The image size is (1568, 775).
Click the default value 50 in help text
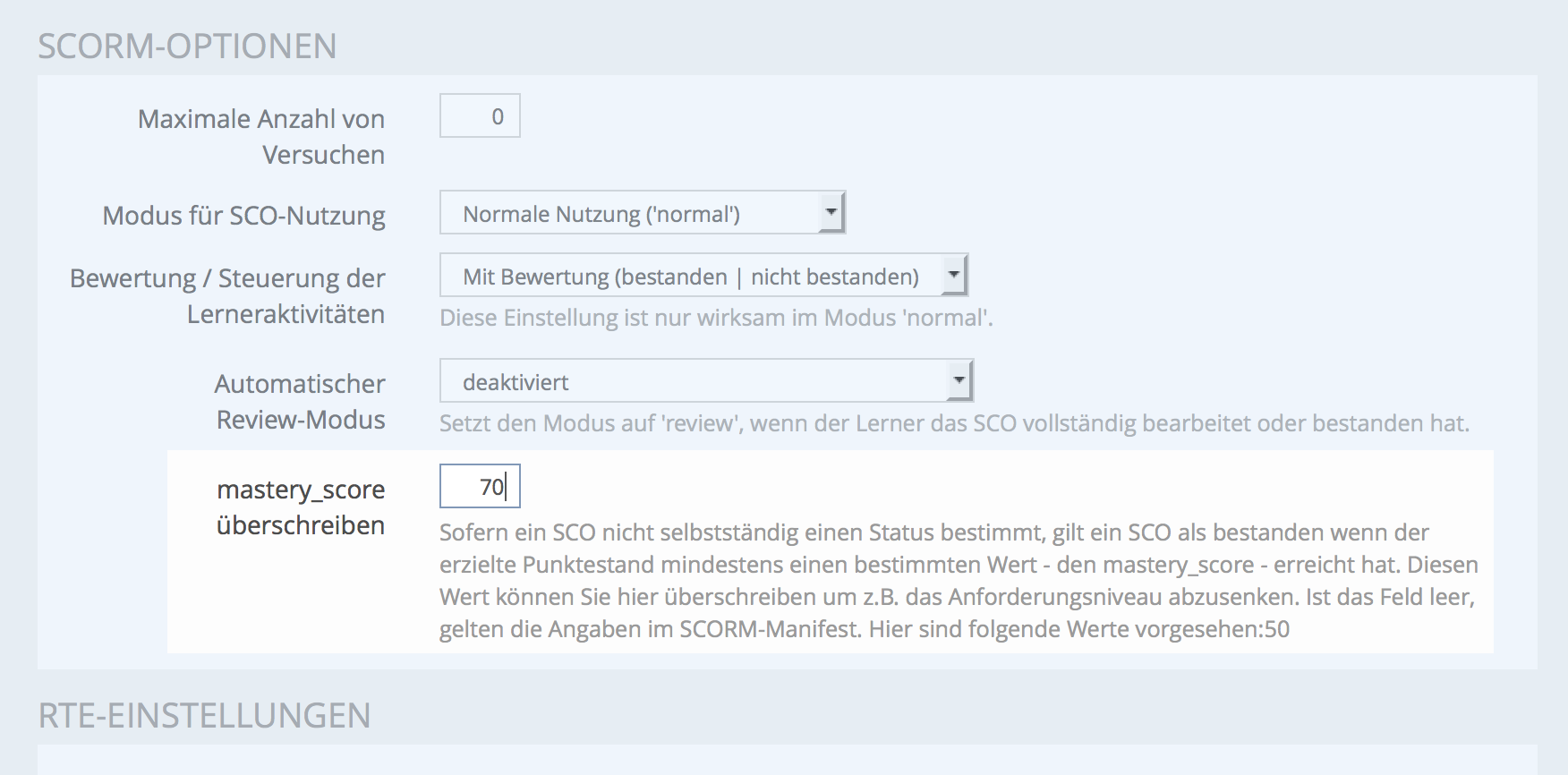[x=1277, y=629]
